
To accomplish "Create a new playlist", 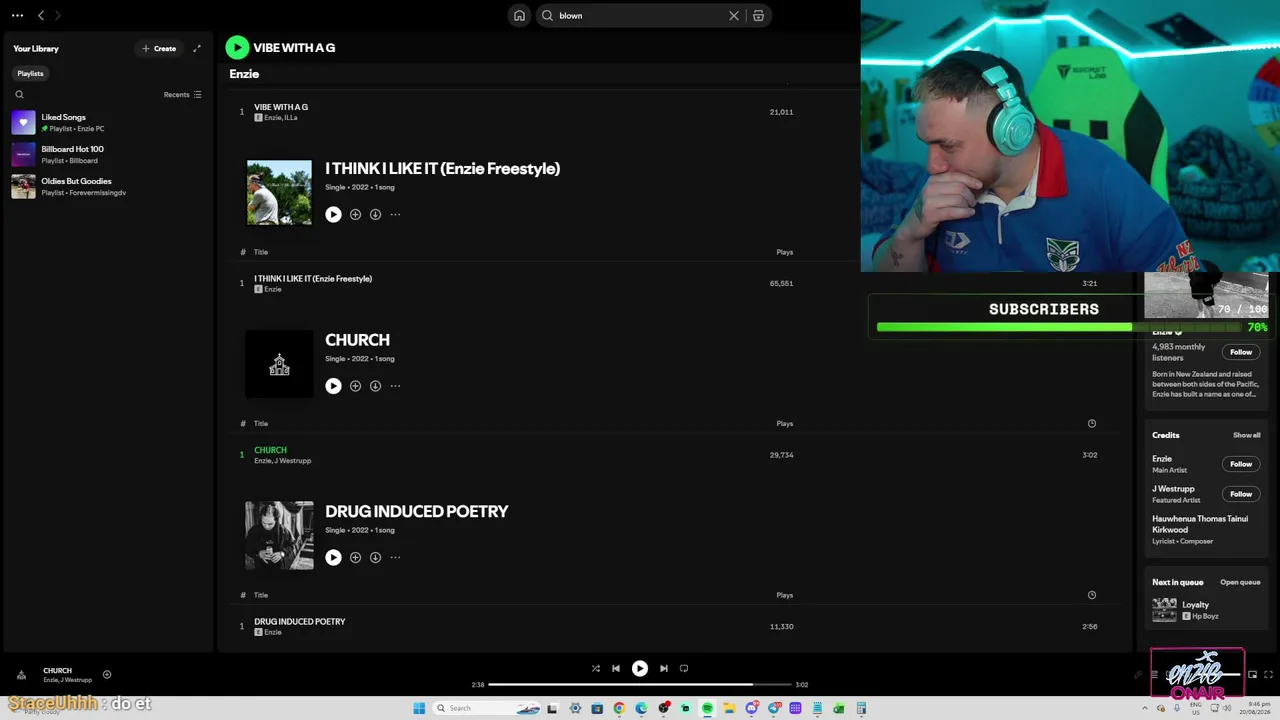I will coord(159,48).
